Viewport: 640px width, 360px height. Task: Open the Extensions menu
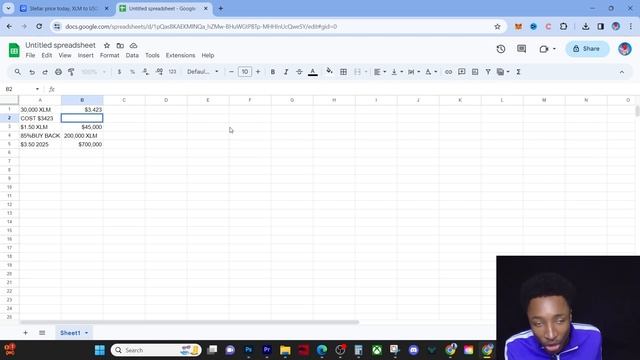click(180, 56)
